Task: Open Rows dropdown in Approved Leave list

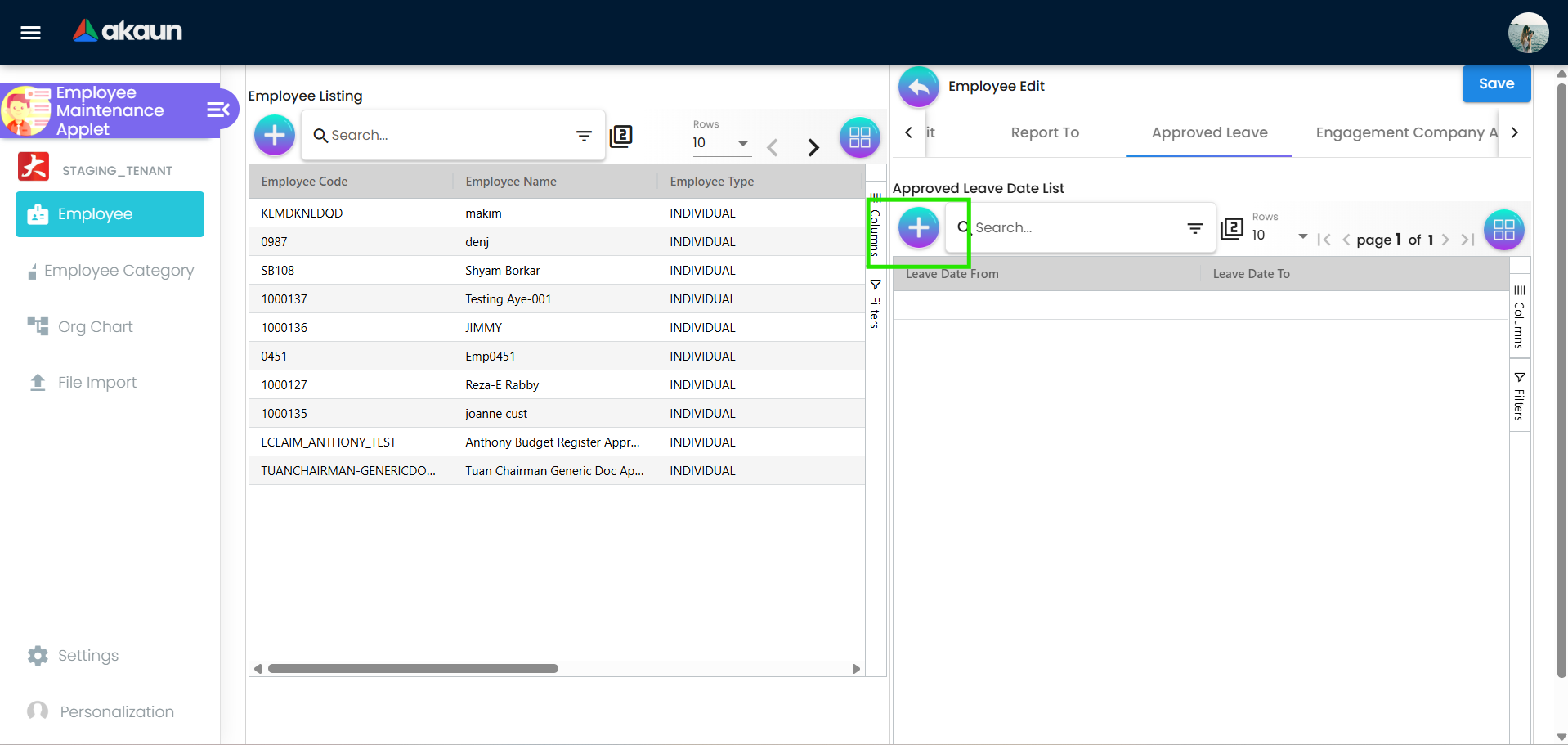Action: (1279, 236)
